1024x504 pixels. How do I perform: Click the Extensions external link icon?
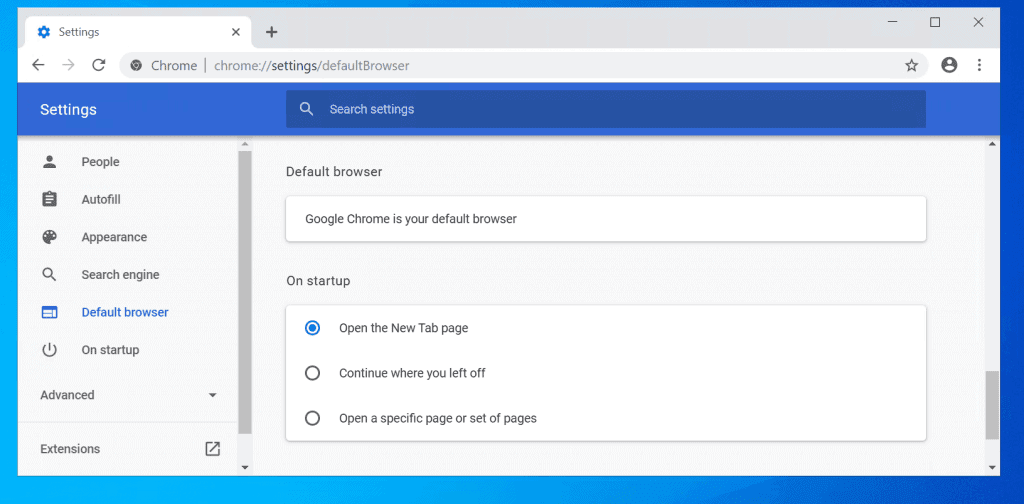pyautogui.click(x=213, y=449)
